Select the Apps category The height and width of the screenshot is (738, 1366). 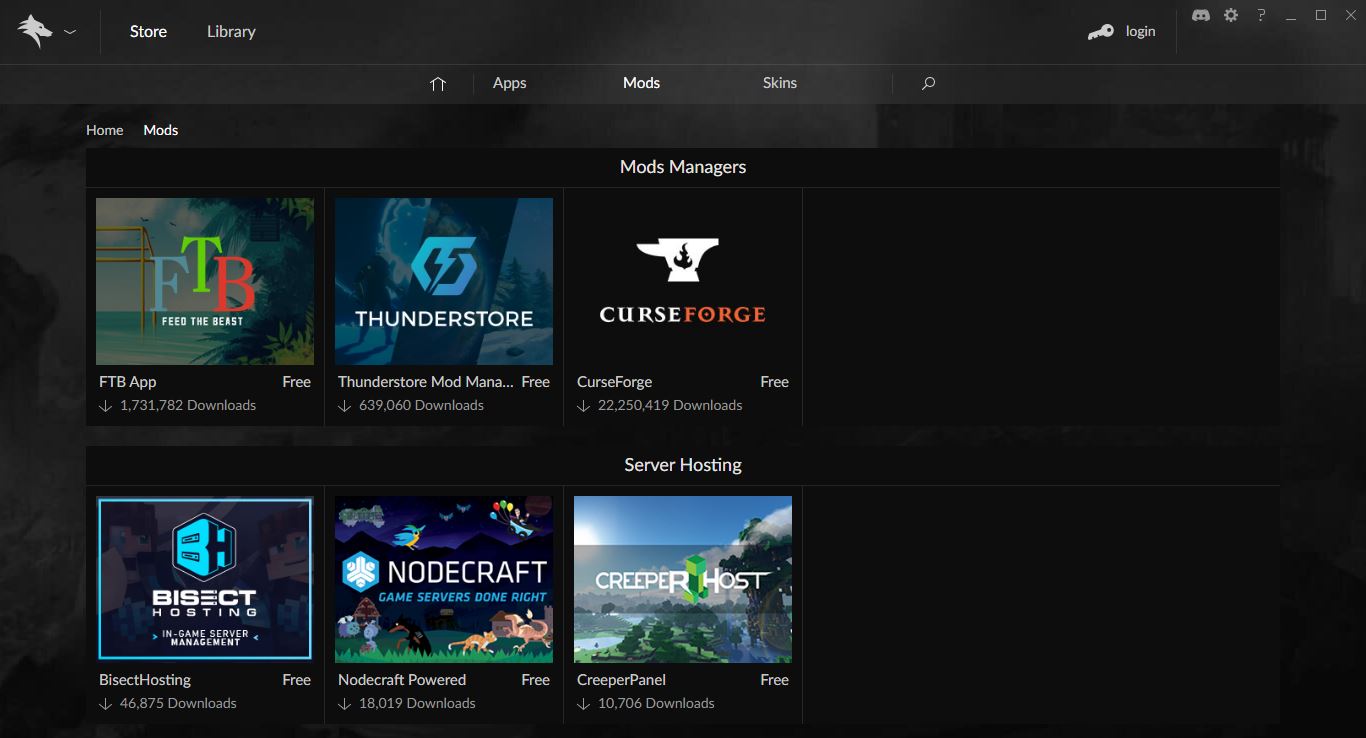coord(509,83)
